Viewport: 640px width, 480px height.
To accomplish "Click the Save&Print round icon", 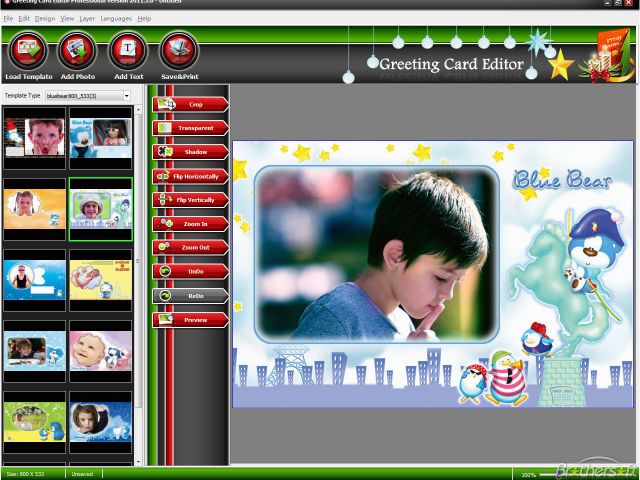I will click(x=179, y=51).
